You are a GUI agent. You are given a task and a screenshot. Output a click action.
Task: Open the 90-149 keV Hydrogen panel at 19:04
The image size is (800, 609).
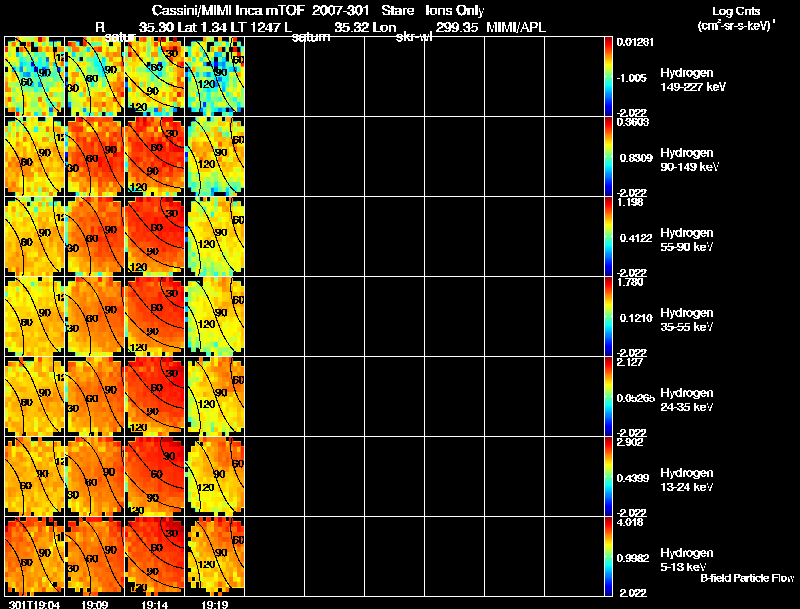coord(35,157)
